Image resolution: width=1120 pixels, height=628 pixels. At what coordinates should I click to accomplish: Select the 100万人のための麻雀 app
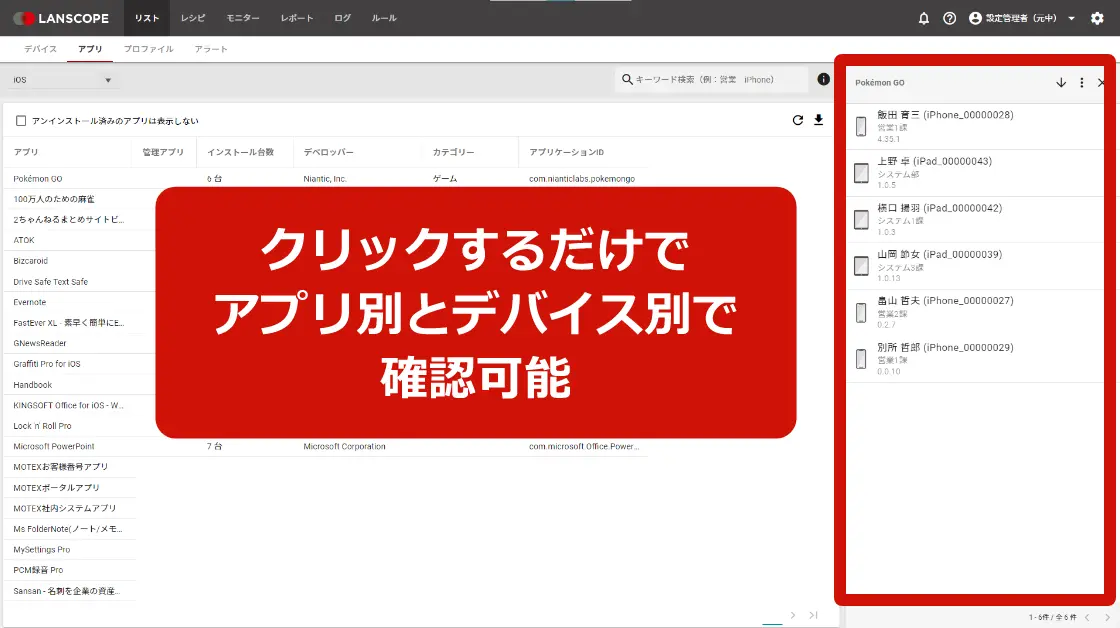click(54, 199)
